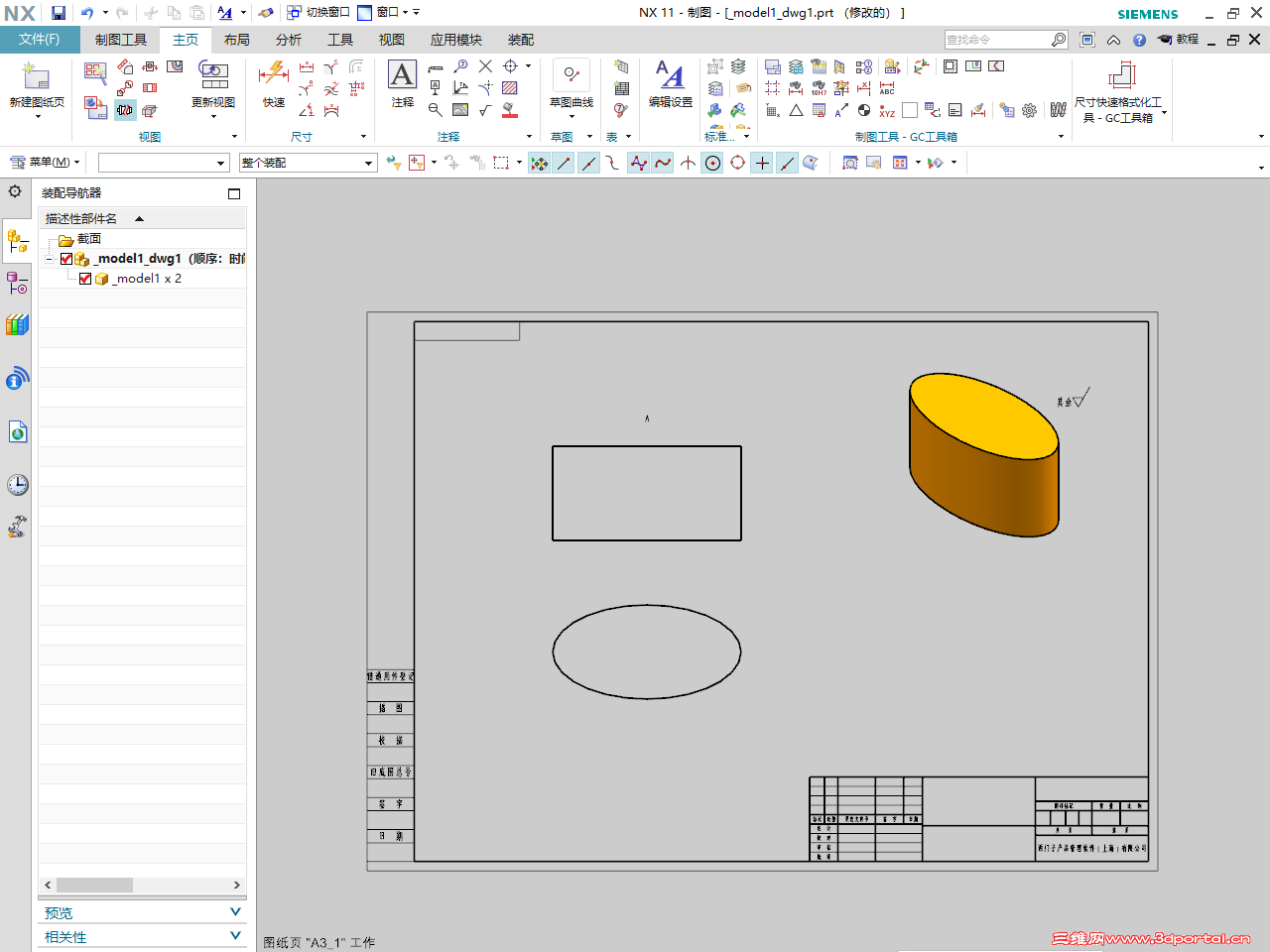Switch to the 布局 ribbon tab

[237, 40]
